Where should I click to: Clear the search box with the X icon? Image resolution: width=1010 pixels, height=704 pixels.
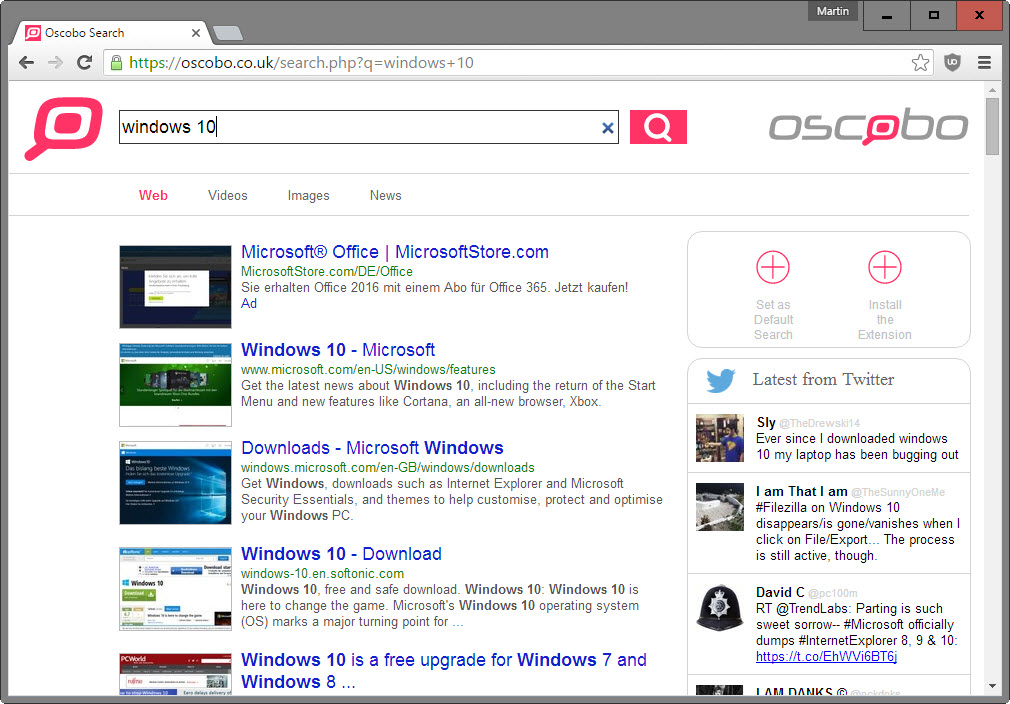(x=607, y=128)
